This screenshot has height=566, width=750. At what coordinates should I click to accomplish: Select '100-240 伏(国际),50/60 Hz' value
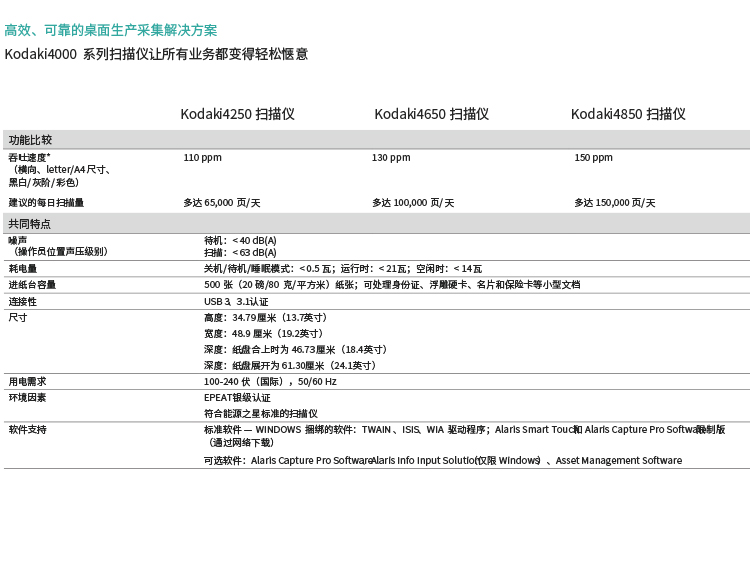(270, 381)
